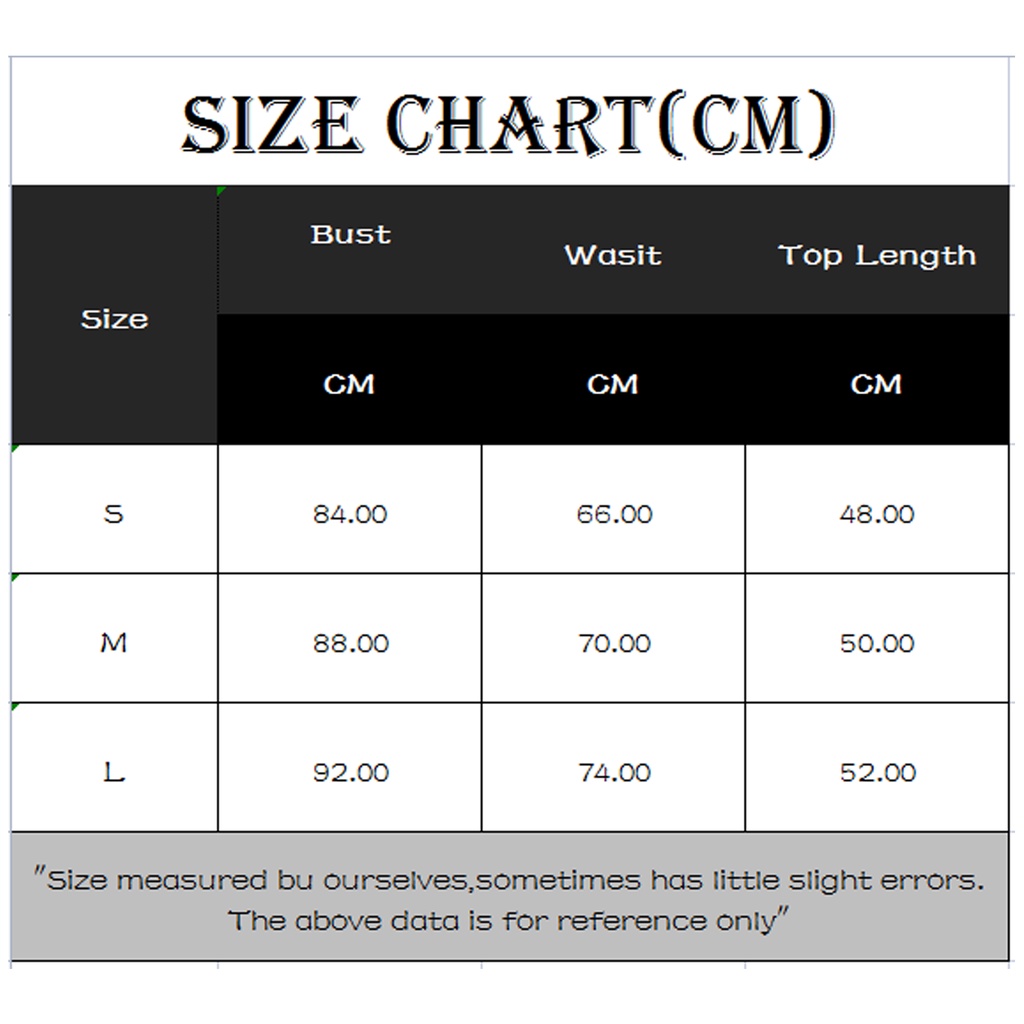Select the Bust column header
Viewport: 1024px width, 1024px height.
coord(350,236)
